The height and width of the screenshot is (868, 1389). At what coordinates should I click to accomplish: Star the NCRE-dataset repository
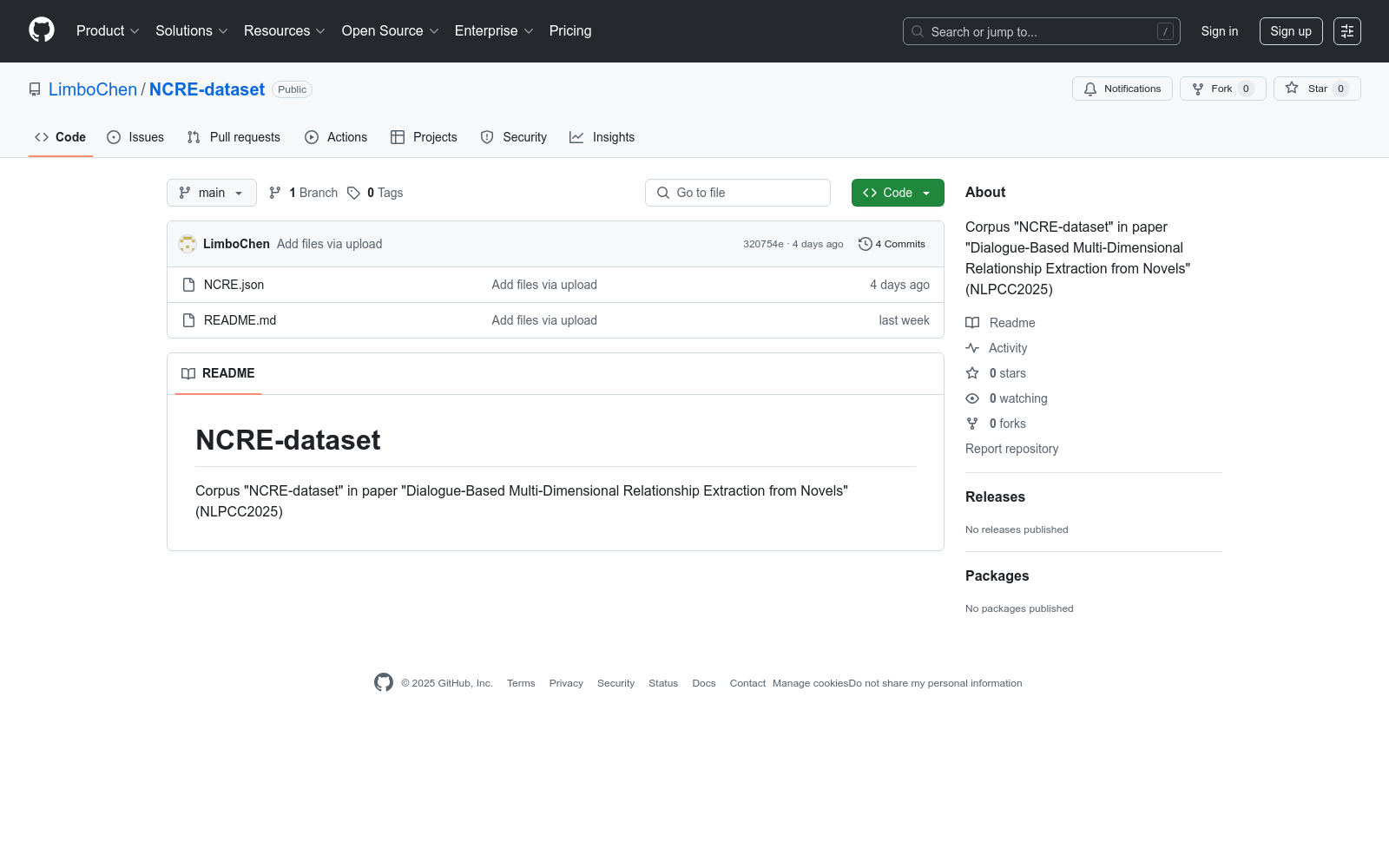click(x=1316, y=89)
